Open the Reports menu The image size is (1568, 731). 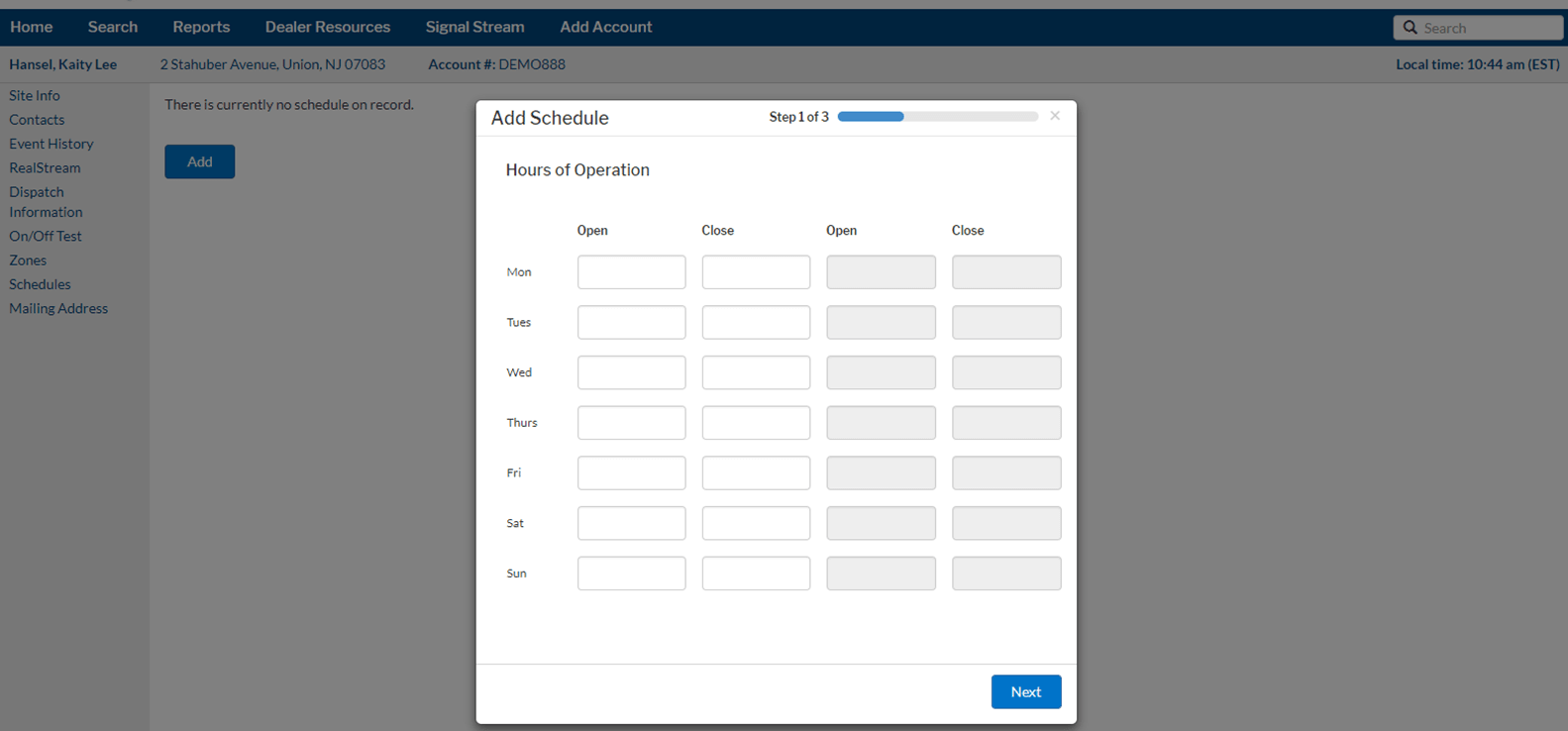point(201,27)
